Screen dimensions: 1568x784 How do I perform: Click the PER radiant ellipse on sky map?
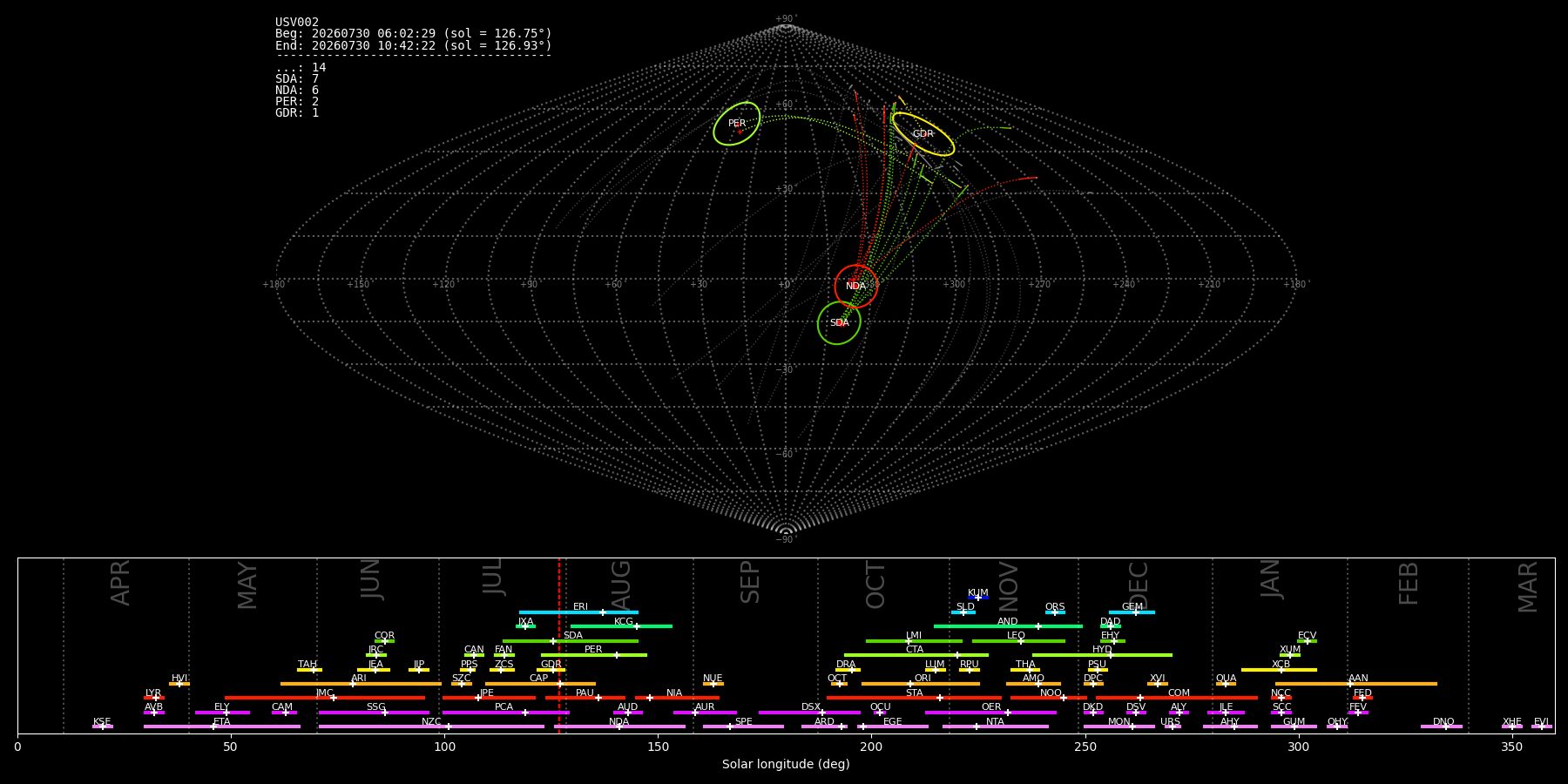(x=737, y=124)
